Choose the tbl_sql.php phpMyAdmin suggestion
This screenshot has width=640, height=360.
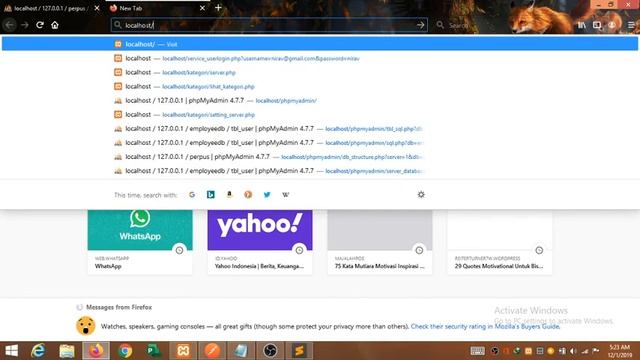coord(320,129)
